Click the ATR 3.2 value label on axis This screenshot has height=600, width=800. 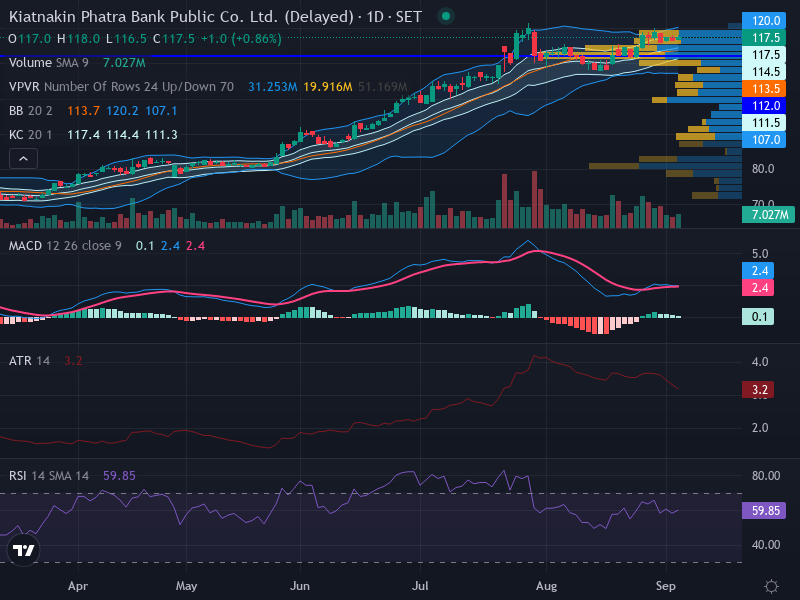pyautogui.click(x=758, y=390)
